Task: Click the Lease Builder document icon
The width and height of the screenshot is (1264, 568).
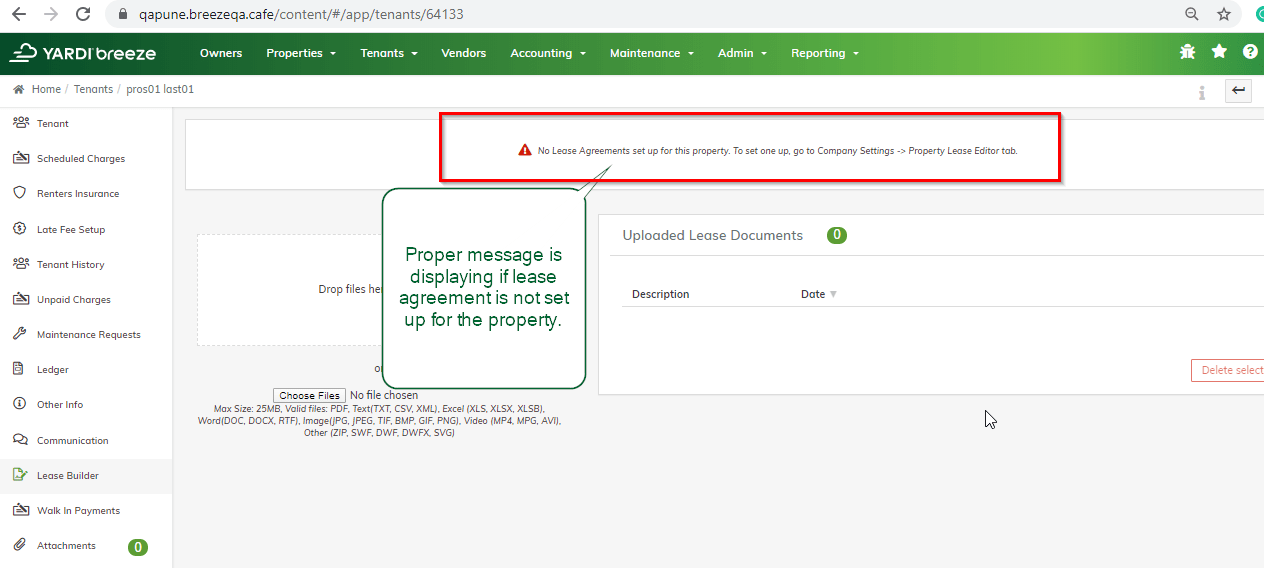Action: coord(19,475)
